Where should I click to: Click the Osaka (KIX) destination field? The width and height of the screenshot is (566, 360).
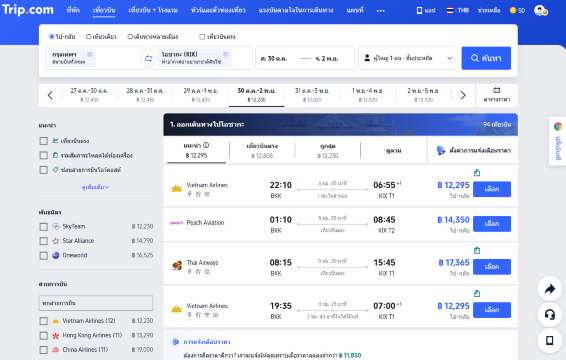coord(201,58)
